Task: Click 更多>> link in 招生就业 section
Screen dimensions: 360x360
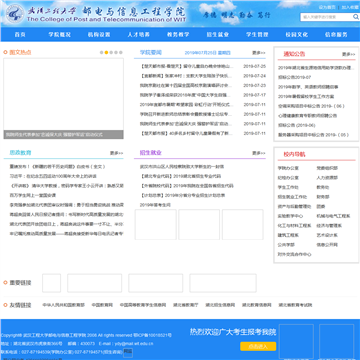Action: point(259,153)
